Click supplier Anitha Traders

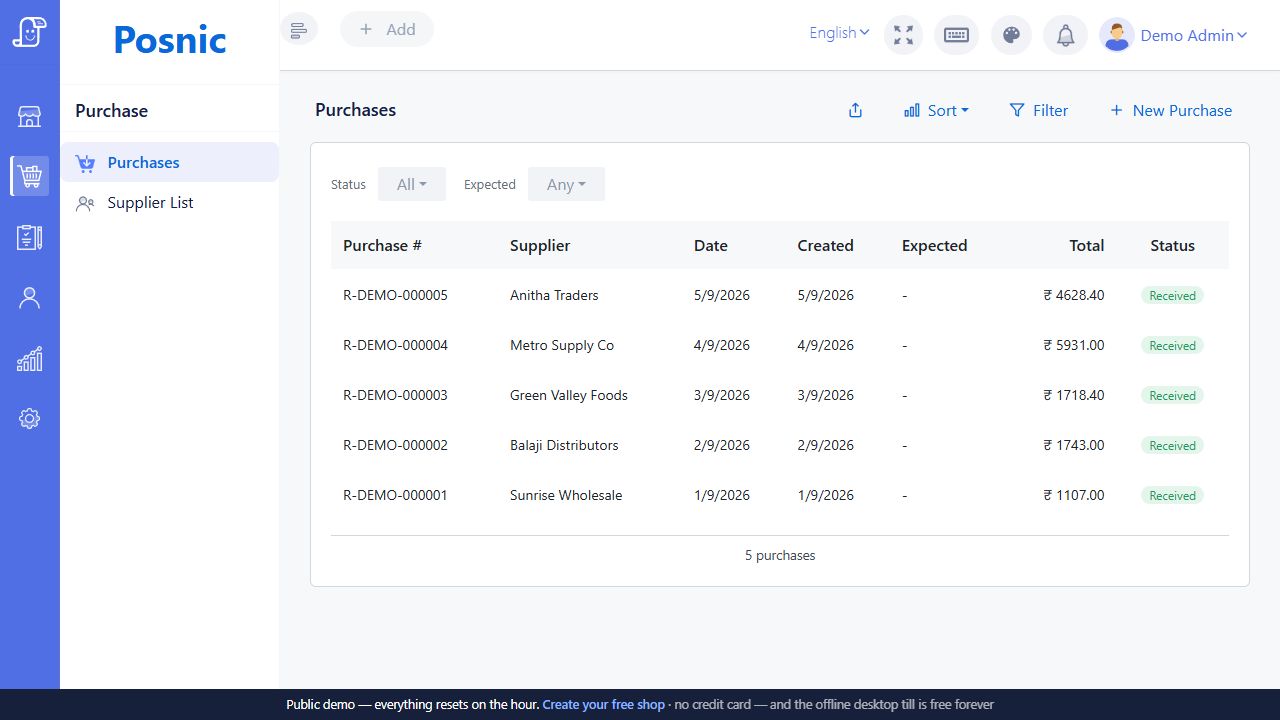point(554,295)
